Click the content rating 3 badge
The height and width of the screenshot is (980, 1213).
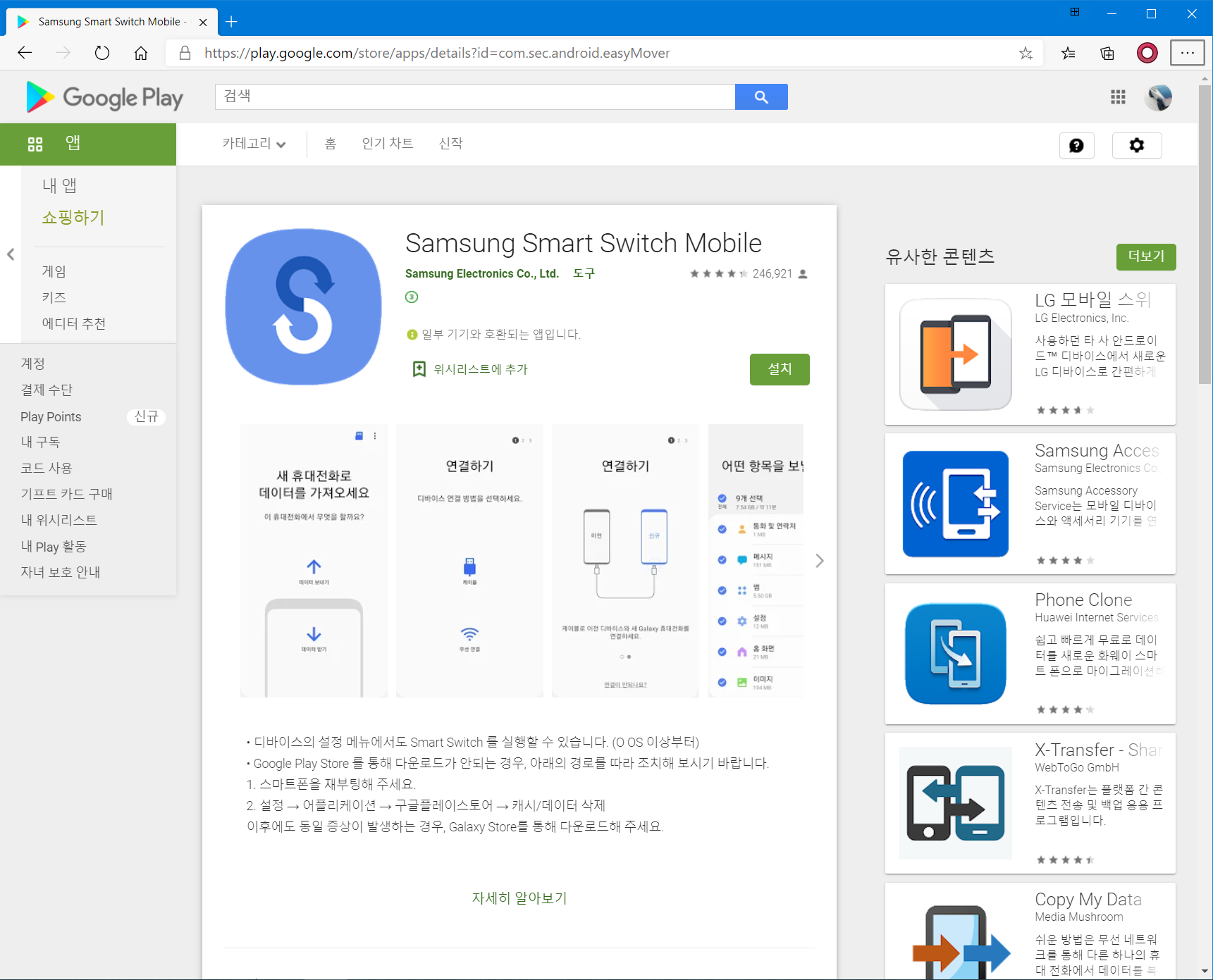click(412, 297)
